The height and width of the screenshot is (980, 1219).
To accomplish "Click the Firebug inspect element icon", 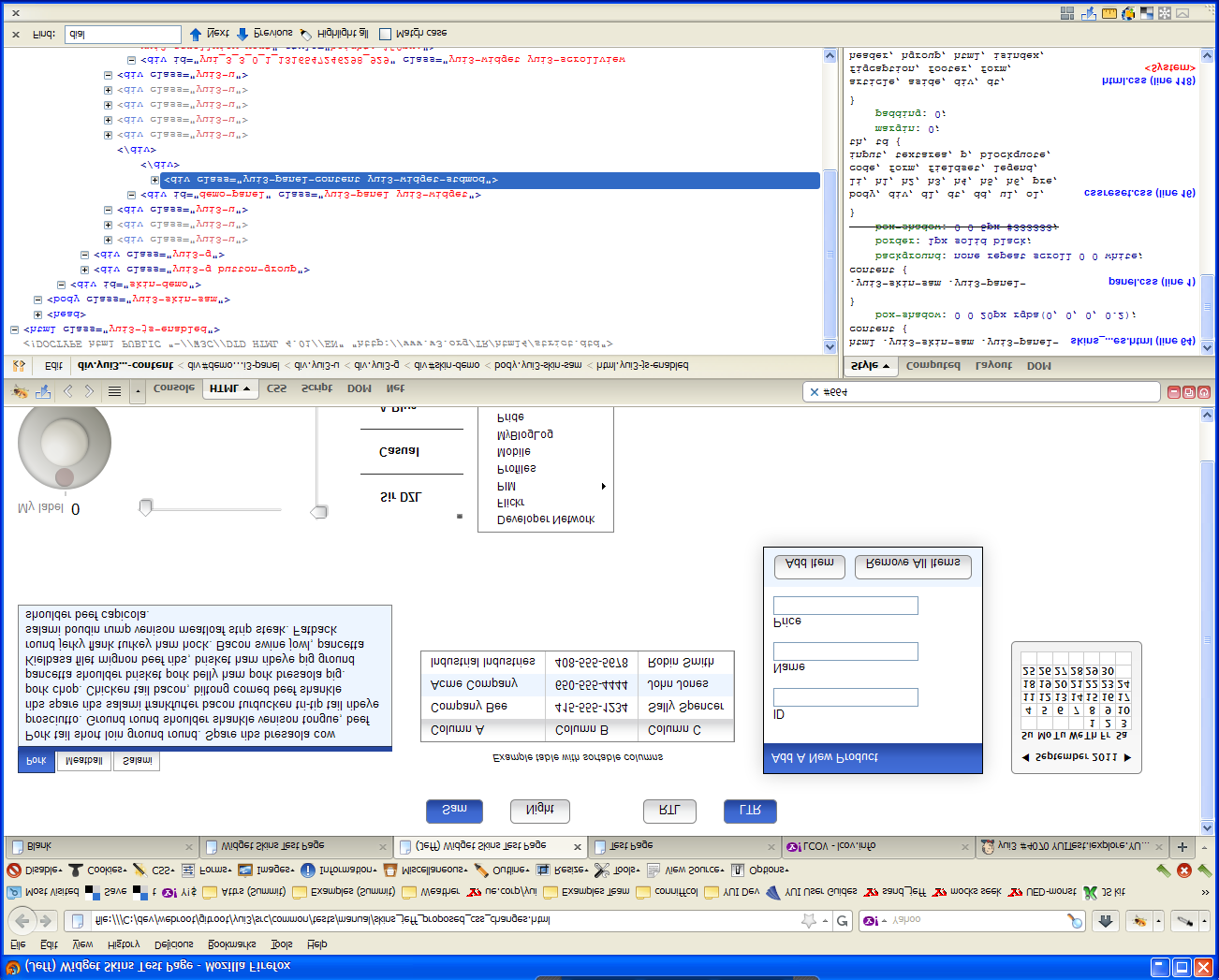I will click(x=43, y=391).
